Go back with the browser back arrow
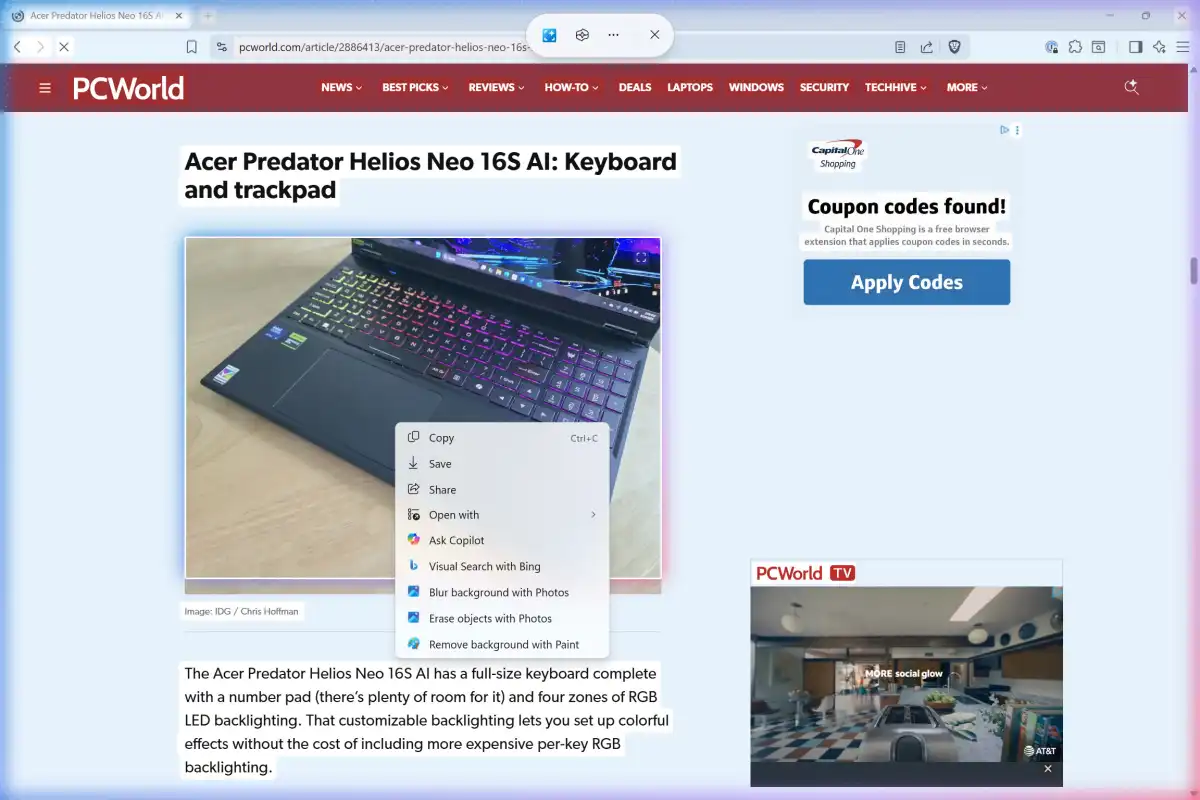1200x800 pixels. tap(17, 47)
